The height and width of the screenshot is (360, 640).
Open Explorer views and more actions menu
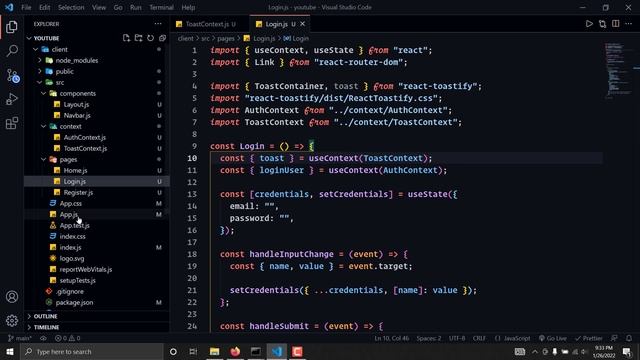(x=158, y=24)
